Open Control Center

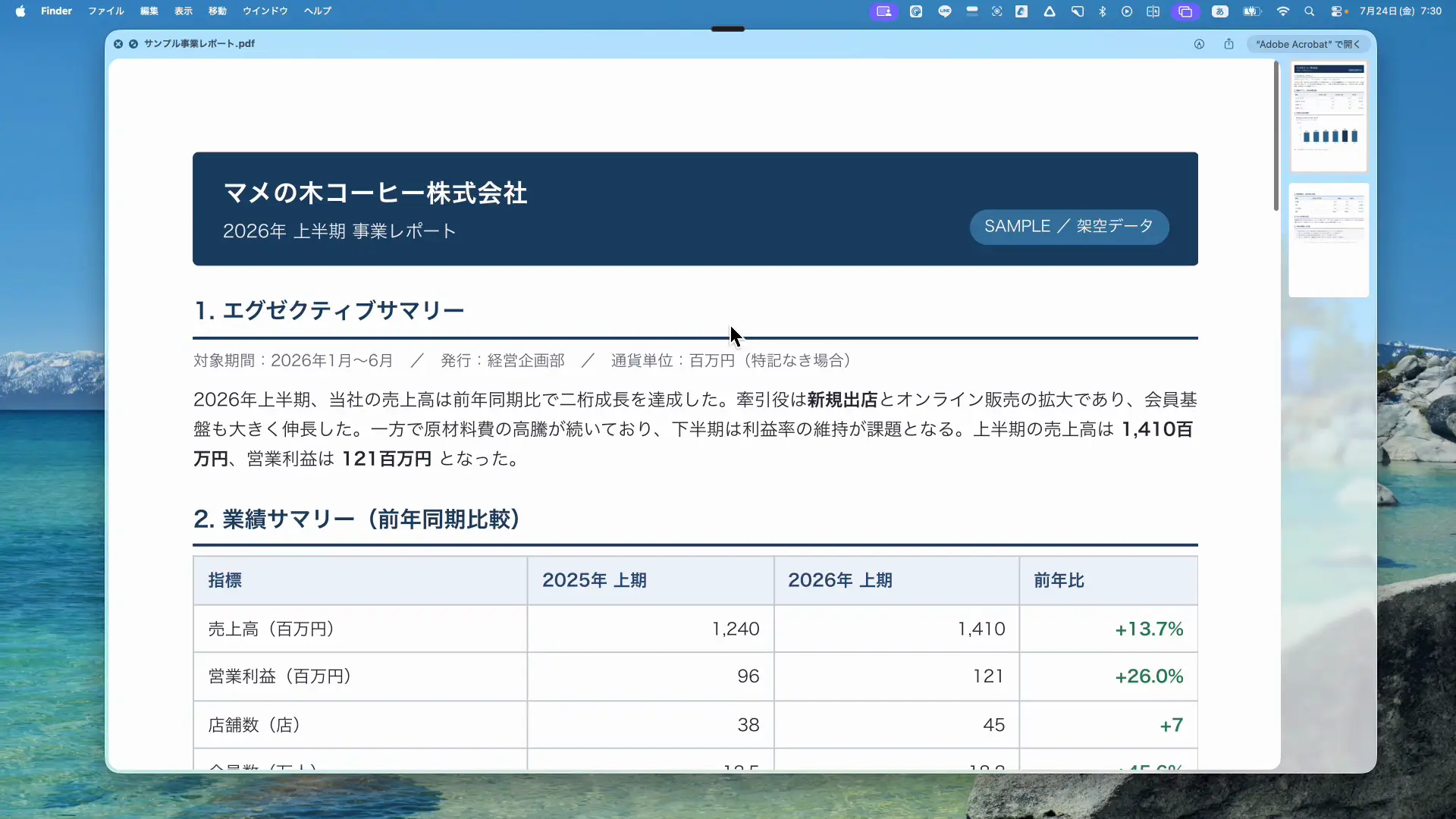click(x=1338, y=11)
